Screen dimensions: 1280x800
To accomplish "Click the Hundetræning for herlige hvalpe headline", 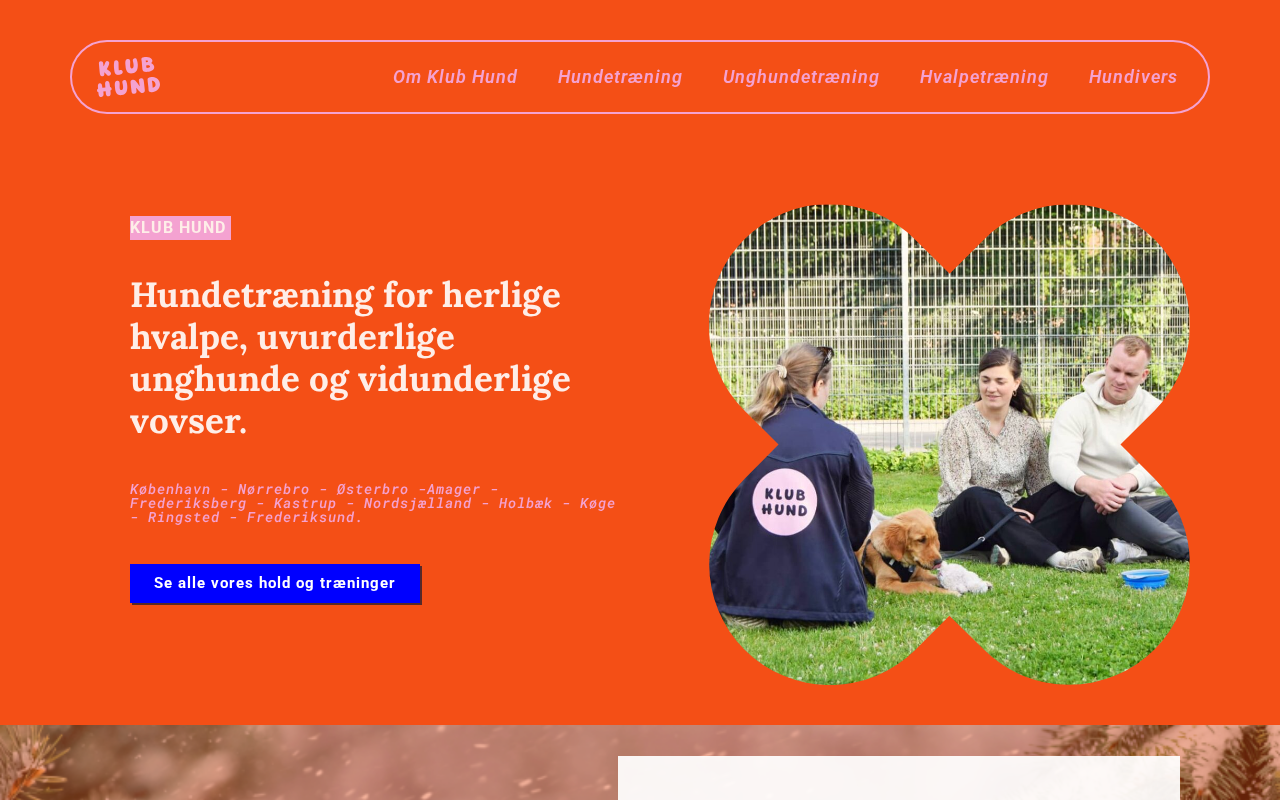I will pos(350,358).
